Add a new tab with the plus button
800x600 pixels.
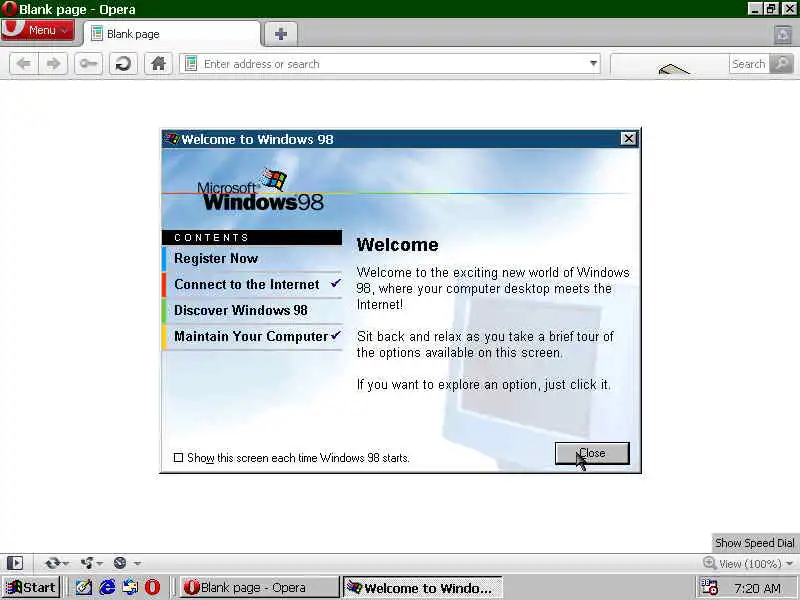[280, 34]
